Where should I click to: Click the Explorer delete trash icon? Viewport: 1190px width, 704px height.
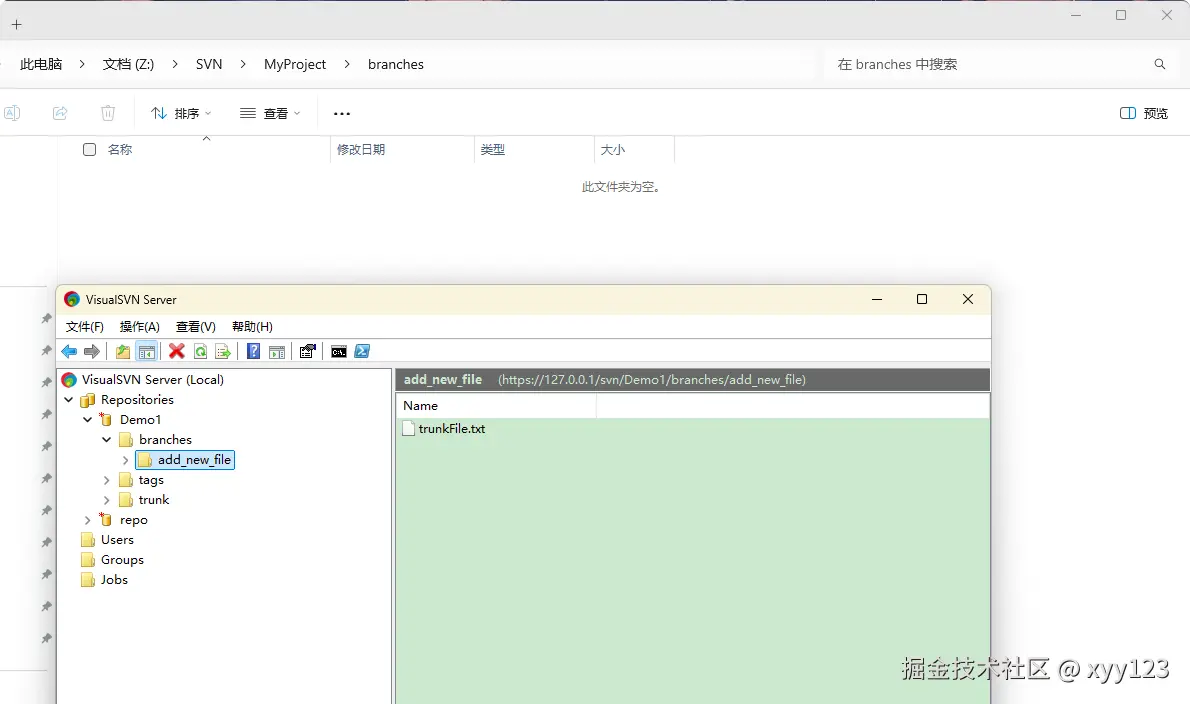coord(108,113)
